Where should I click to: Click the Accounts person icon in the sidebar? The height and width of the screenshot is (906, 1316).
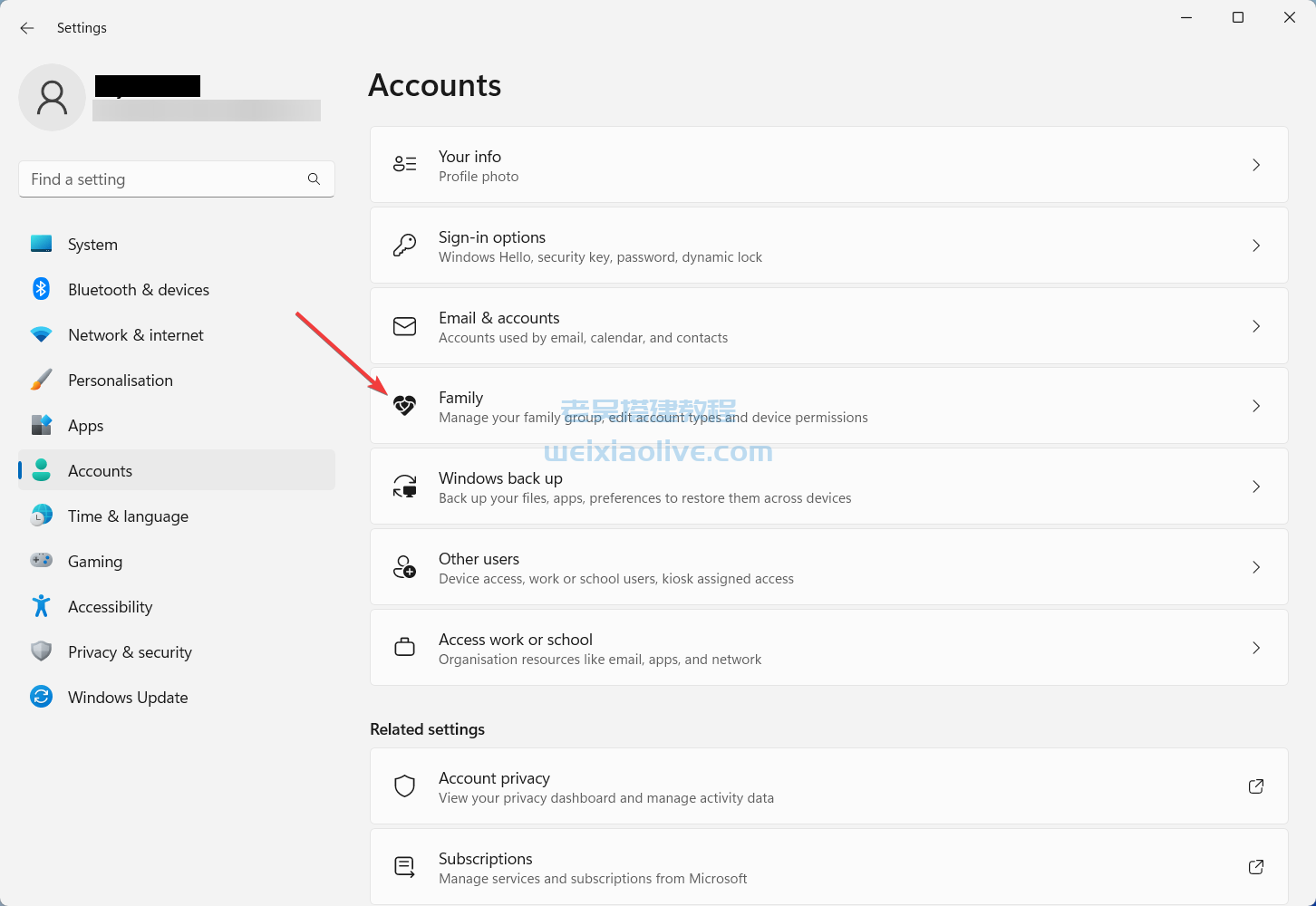[41, 470]
